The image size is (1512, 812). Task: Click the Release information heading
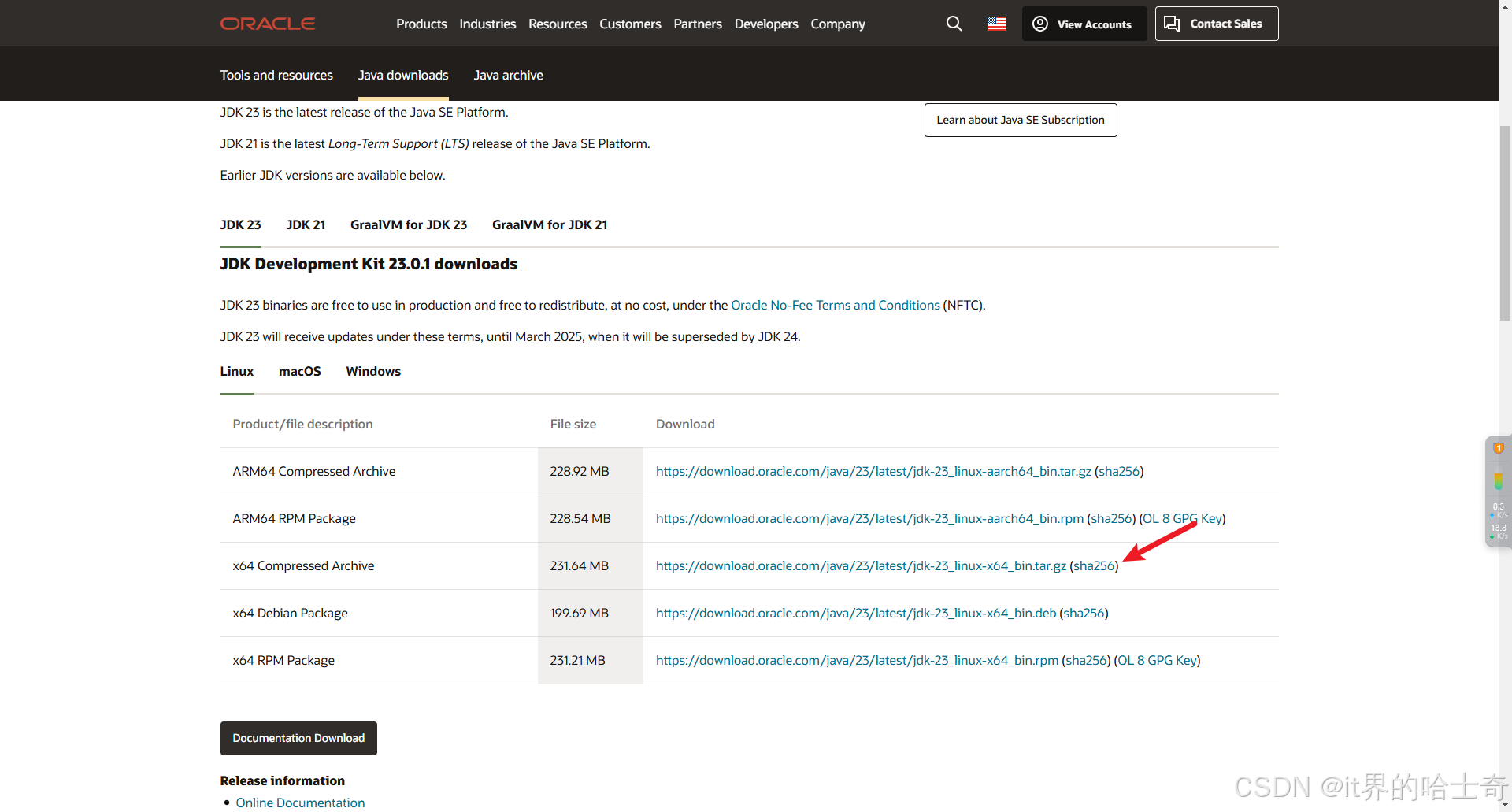pyautogui.click(x=283, y=780)
